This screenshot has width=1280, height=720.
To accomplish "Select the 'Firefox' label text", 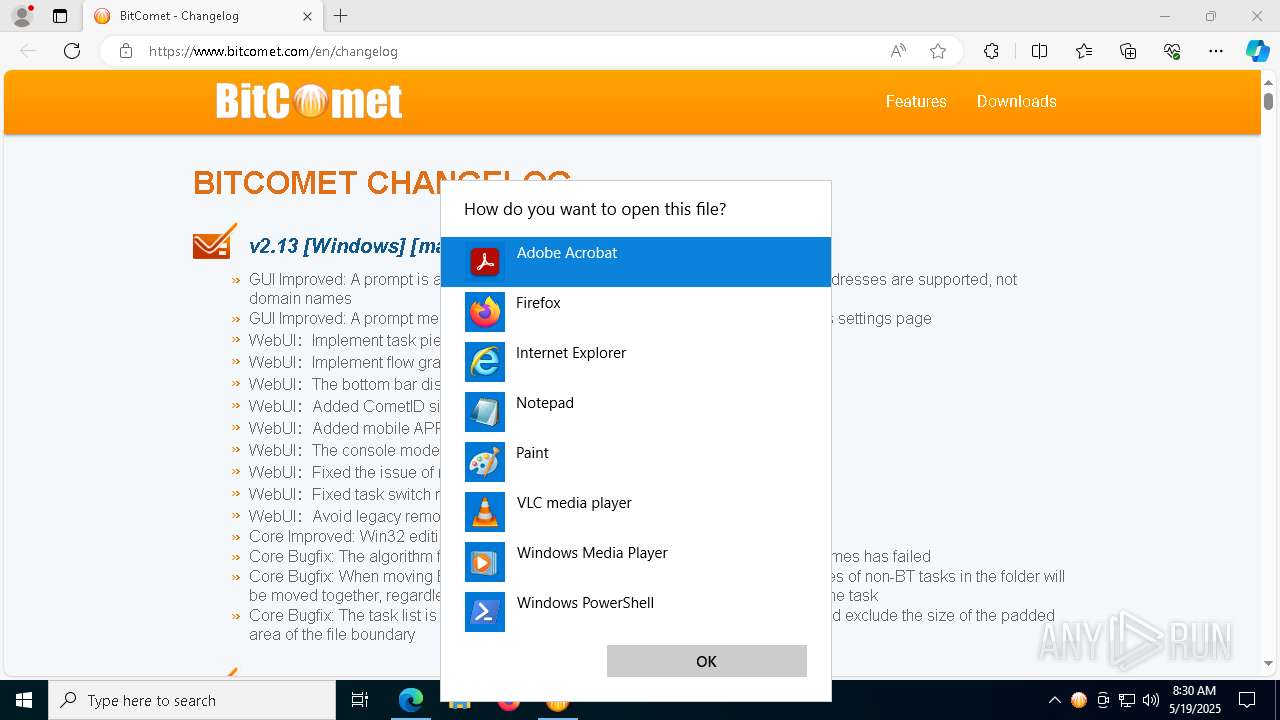I will coord(538,303).
